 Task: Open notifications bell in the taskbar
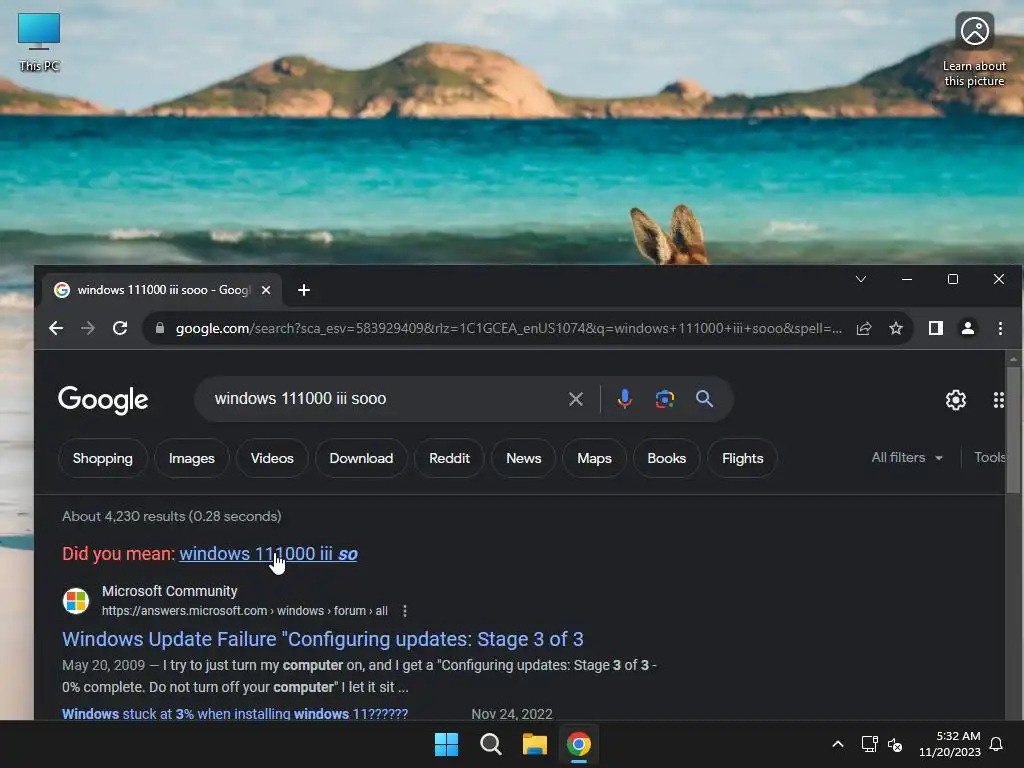[997, 744]
